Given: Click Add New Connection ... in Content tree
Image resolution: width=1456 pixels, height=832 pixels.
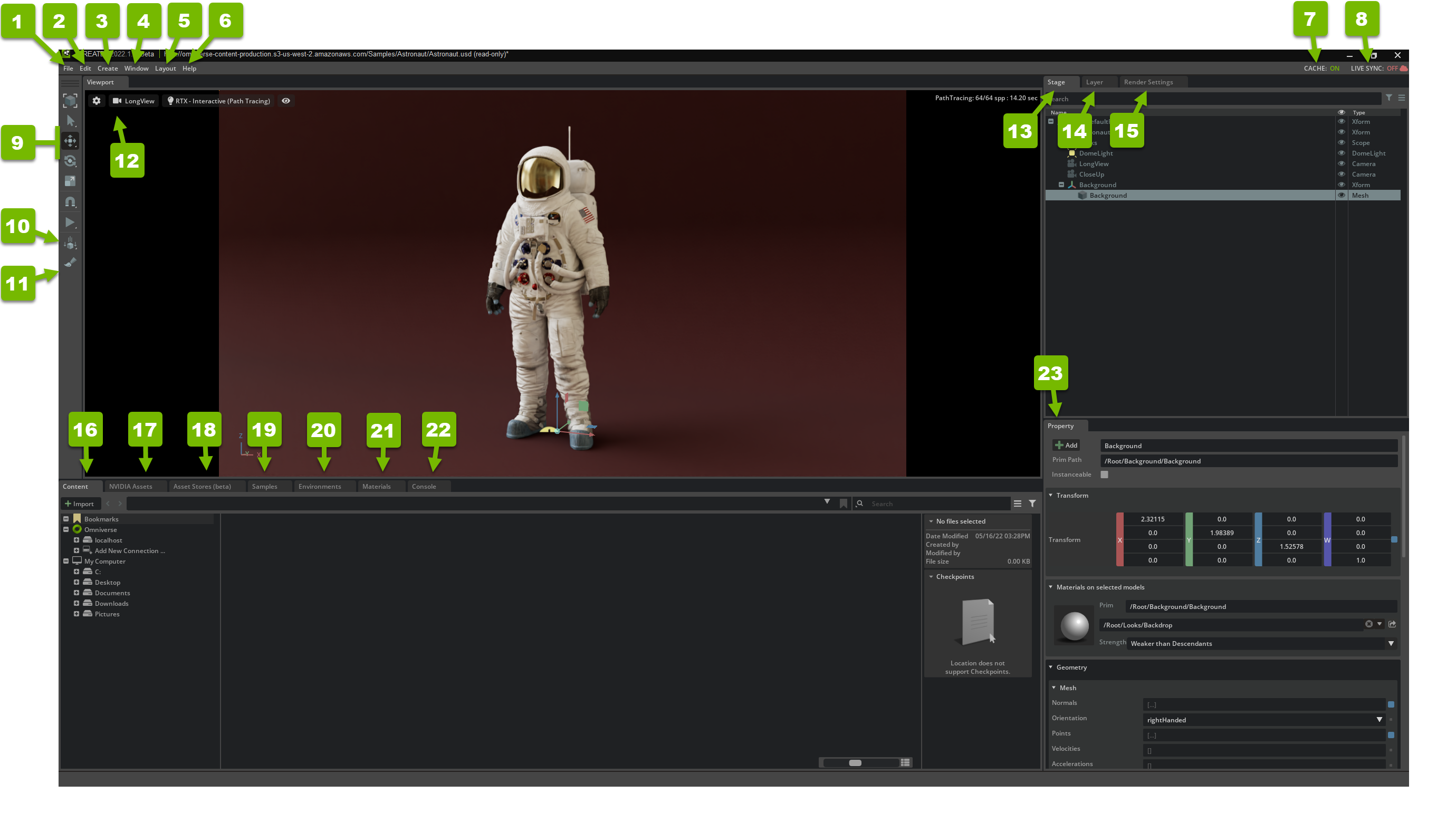Looking at the screenshot, I should click(x=130, y=551).
